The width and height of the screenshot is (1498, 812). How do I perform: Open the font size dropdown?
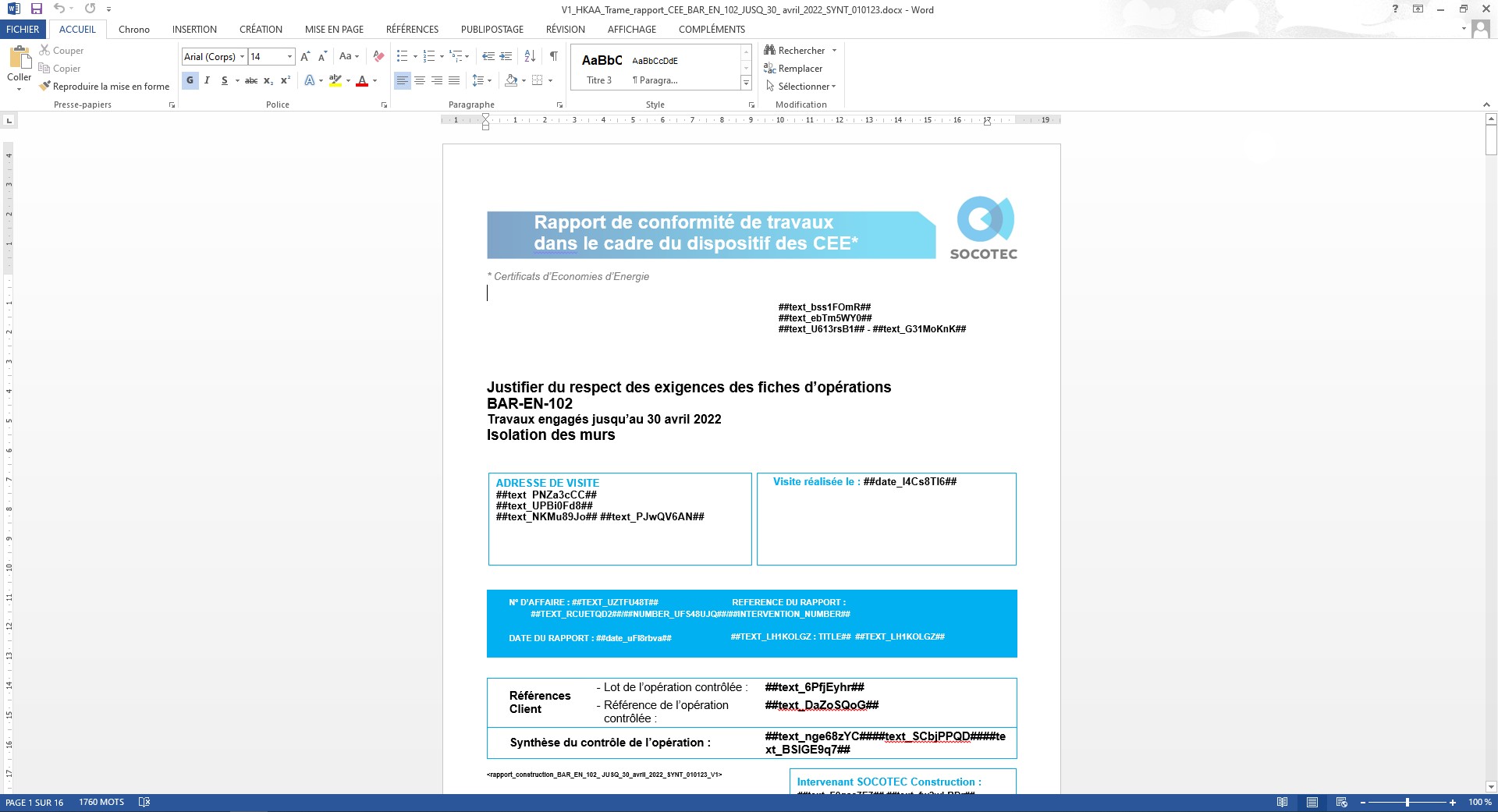tap(289, 57)
